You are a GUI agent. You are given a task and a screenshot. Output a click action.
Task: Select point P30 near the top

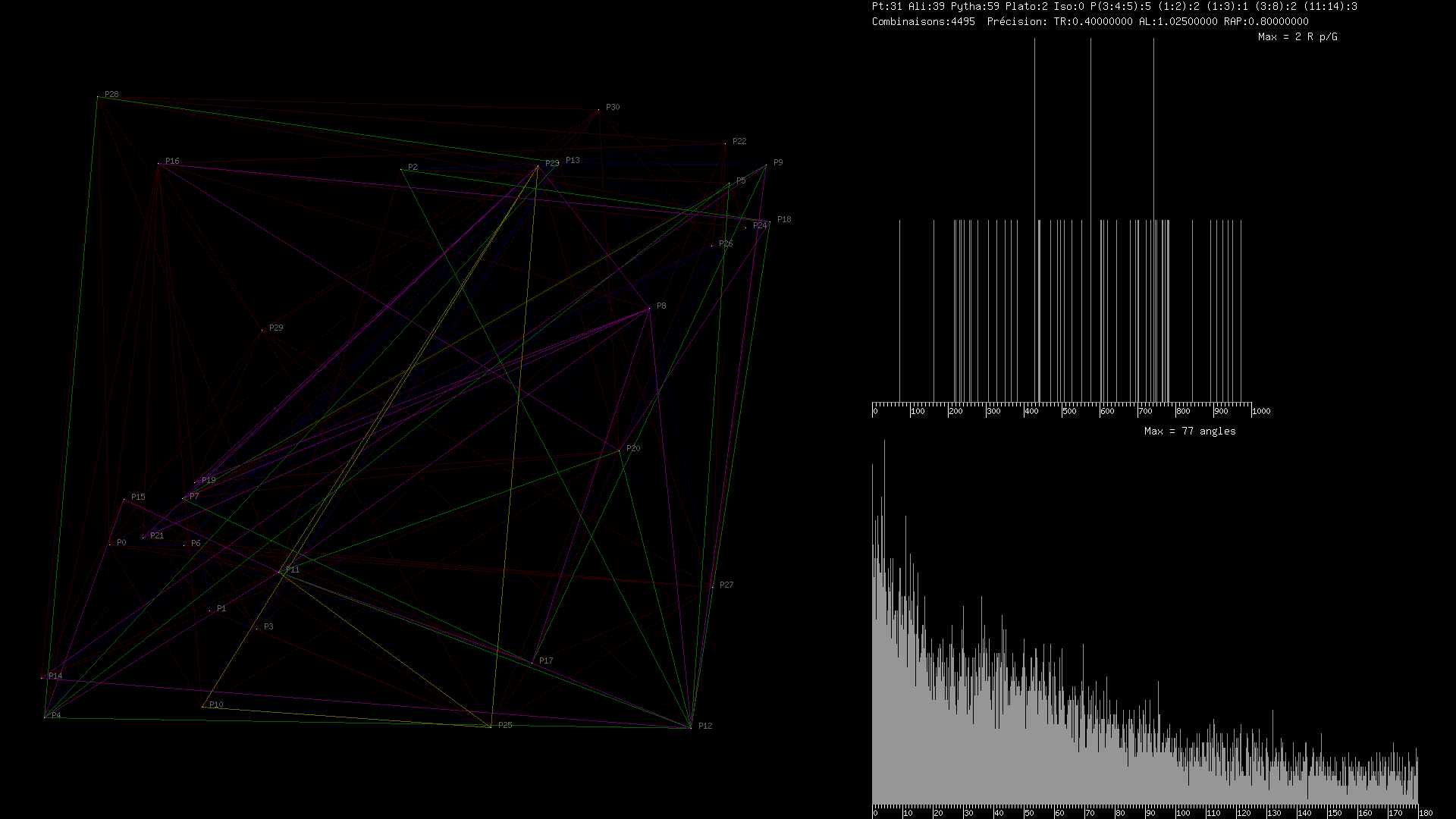point(599,110)
